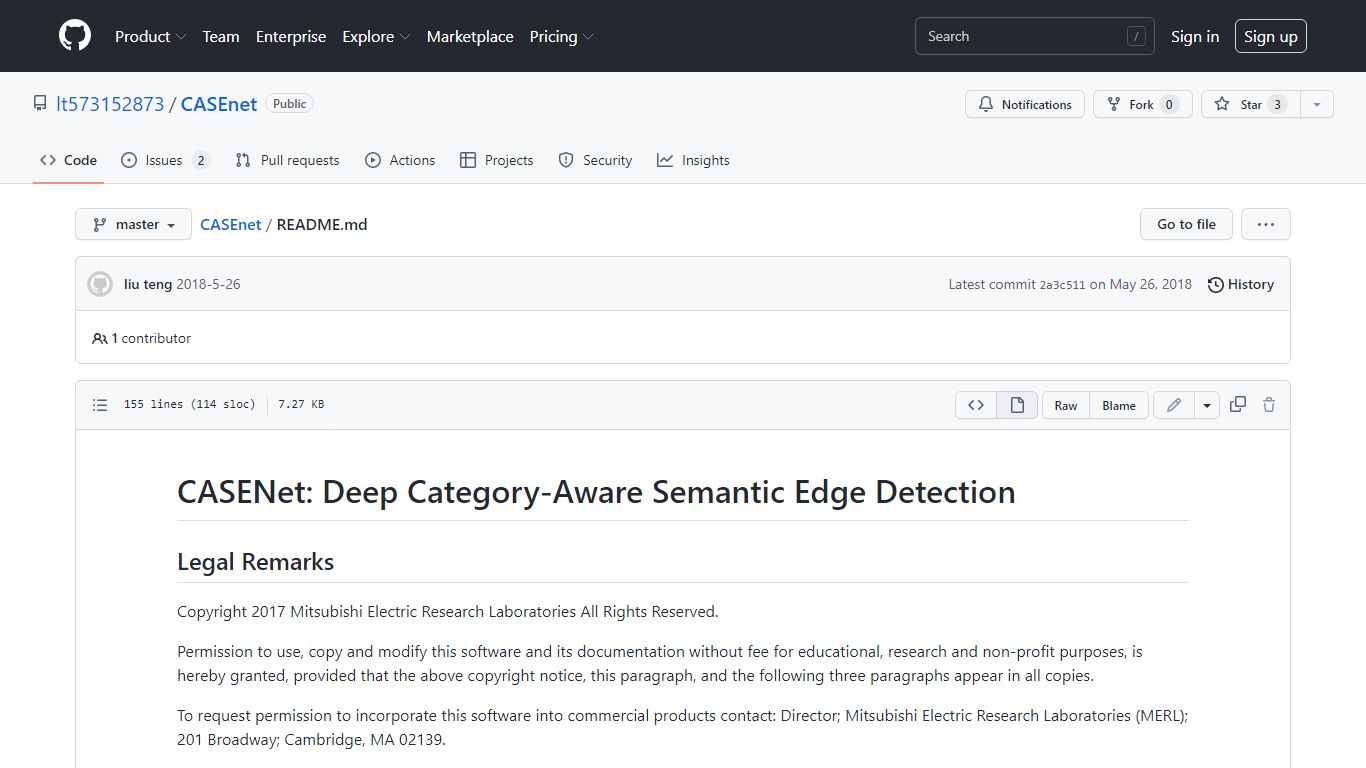Image resolution: width=1366 pixels, height=768 pixels.
Task: Expand the Pricing menu
Action: coord(561,36)
